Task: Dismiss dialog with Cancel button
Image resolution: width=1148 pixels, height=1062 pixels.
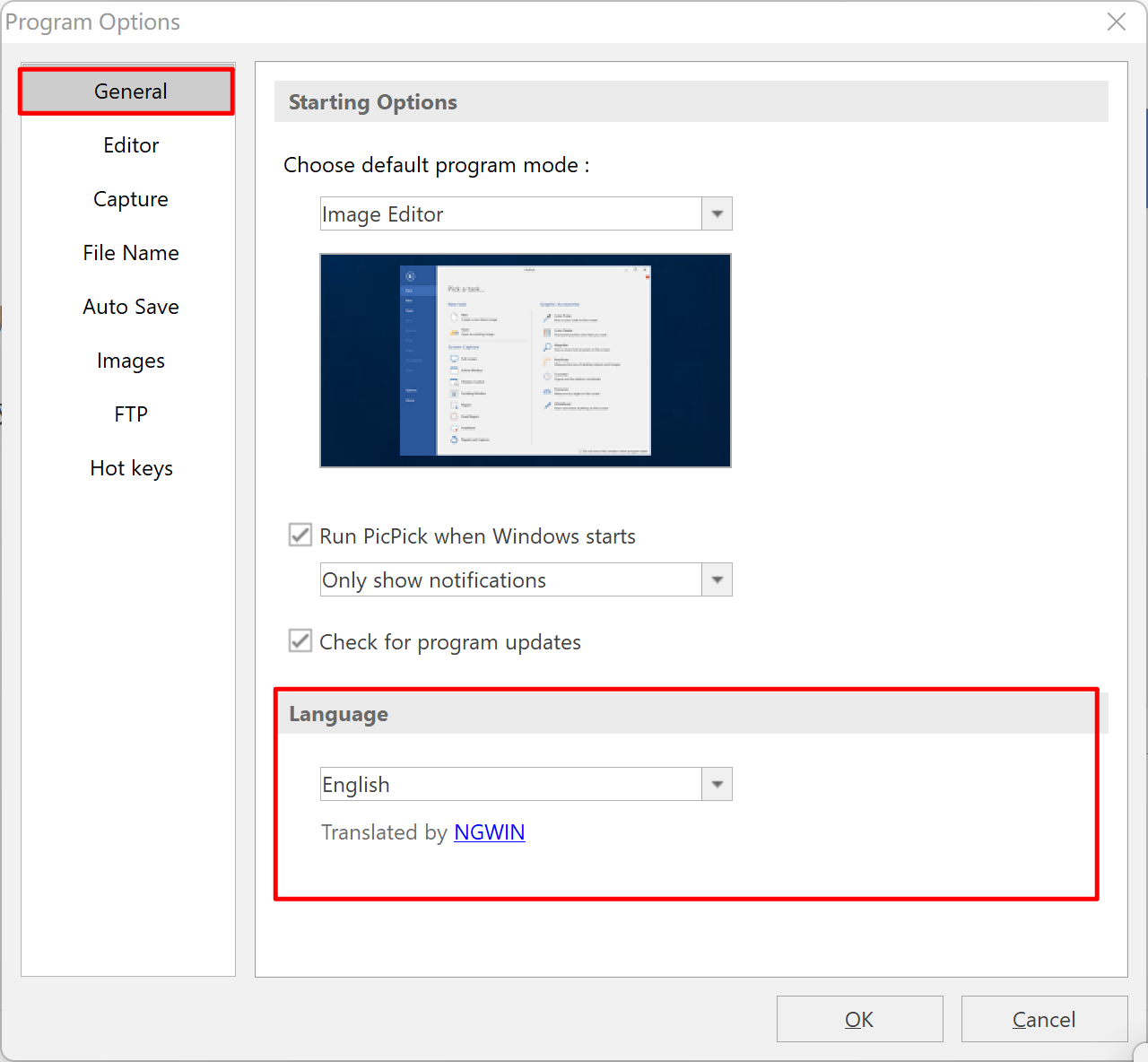Action: pos(1045,1019)
